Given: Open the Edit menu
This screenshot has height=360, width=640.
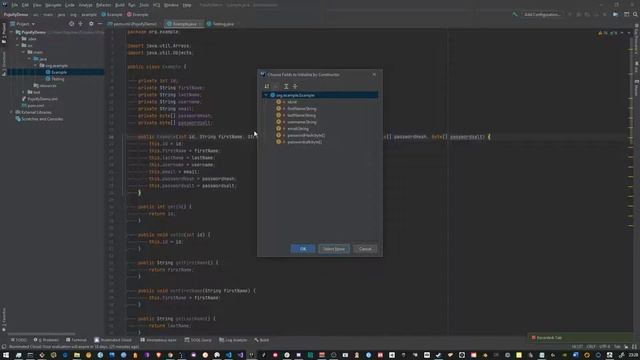Looking at the screenshot, I should [x=25, y=5].
